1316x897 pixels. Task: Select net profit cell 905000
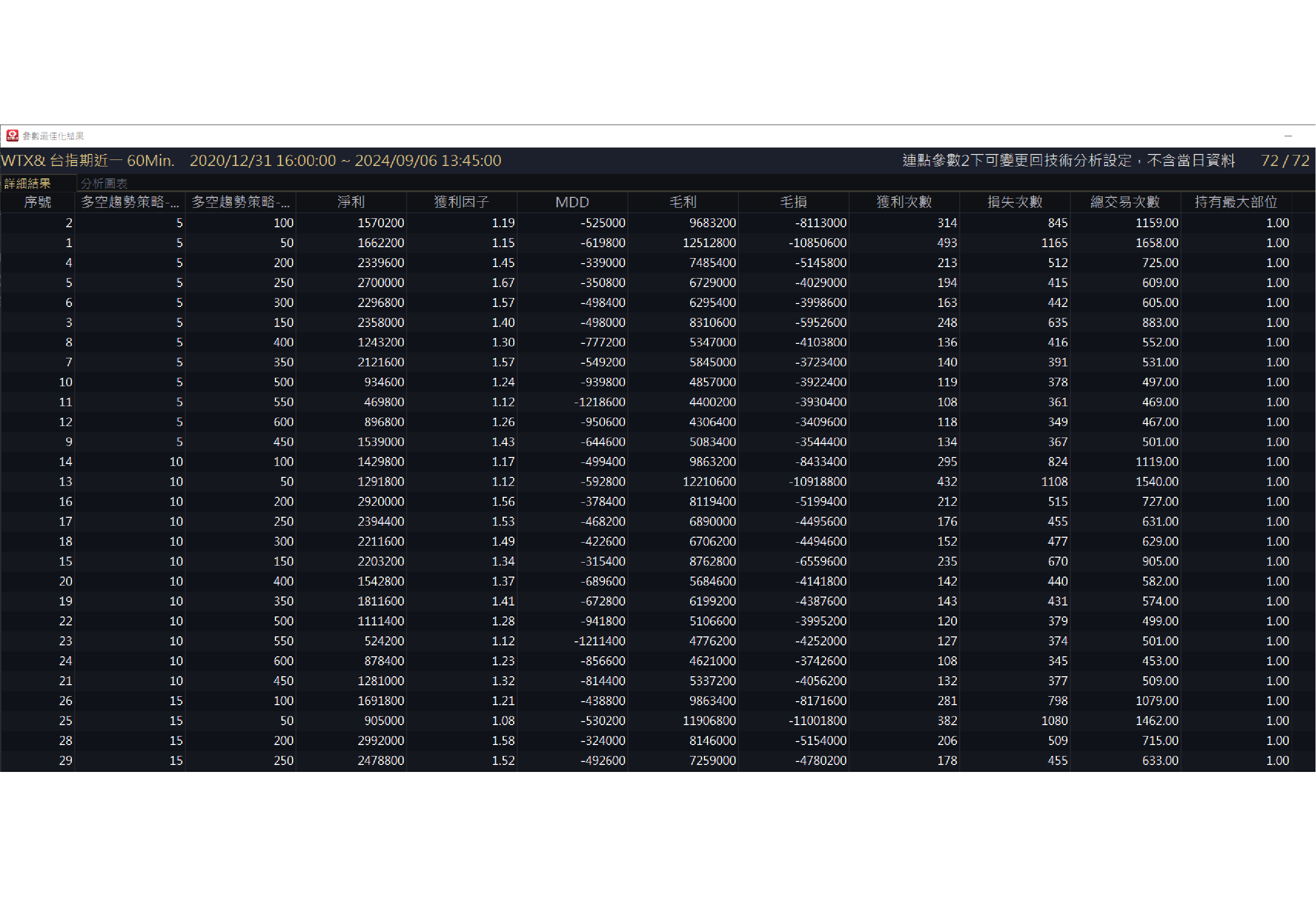point(384,720)
